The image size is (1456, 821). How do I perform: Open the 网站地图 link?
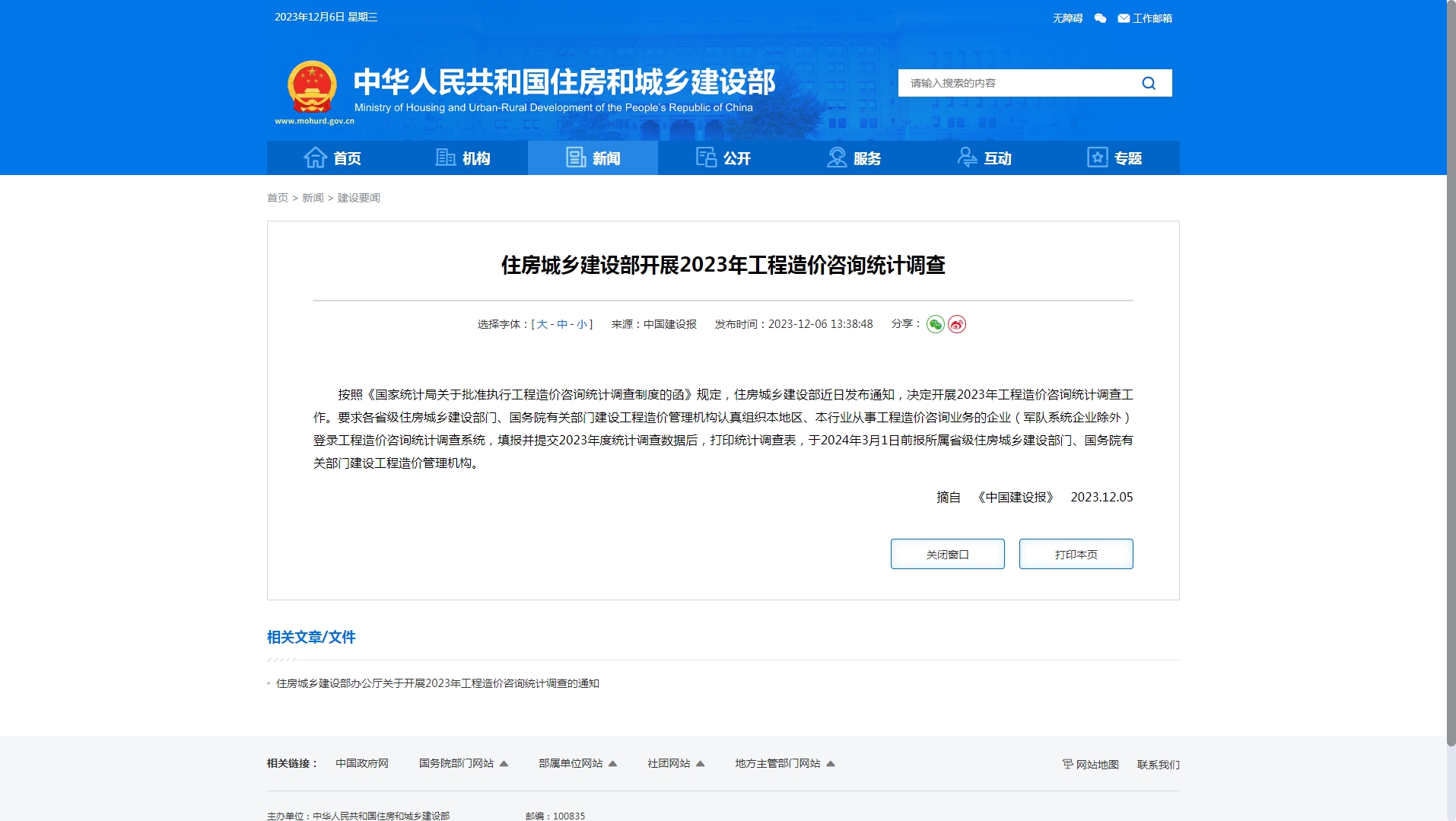point(1097,765)
